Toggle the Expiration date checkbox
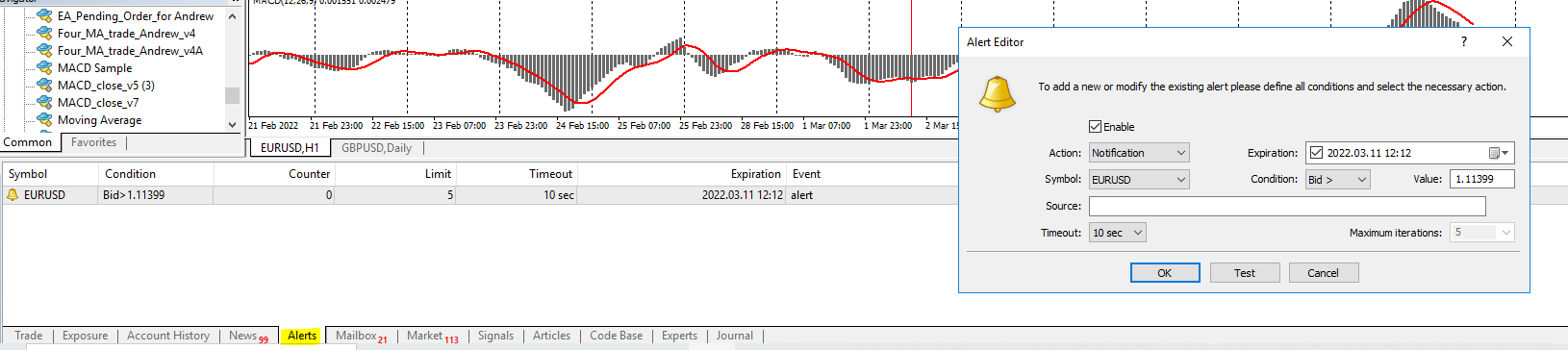This screenshot has width=1568, height=350. 1316,153
